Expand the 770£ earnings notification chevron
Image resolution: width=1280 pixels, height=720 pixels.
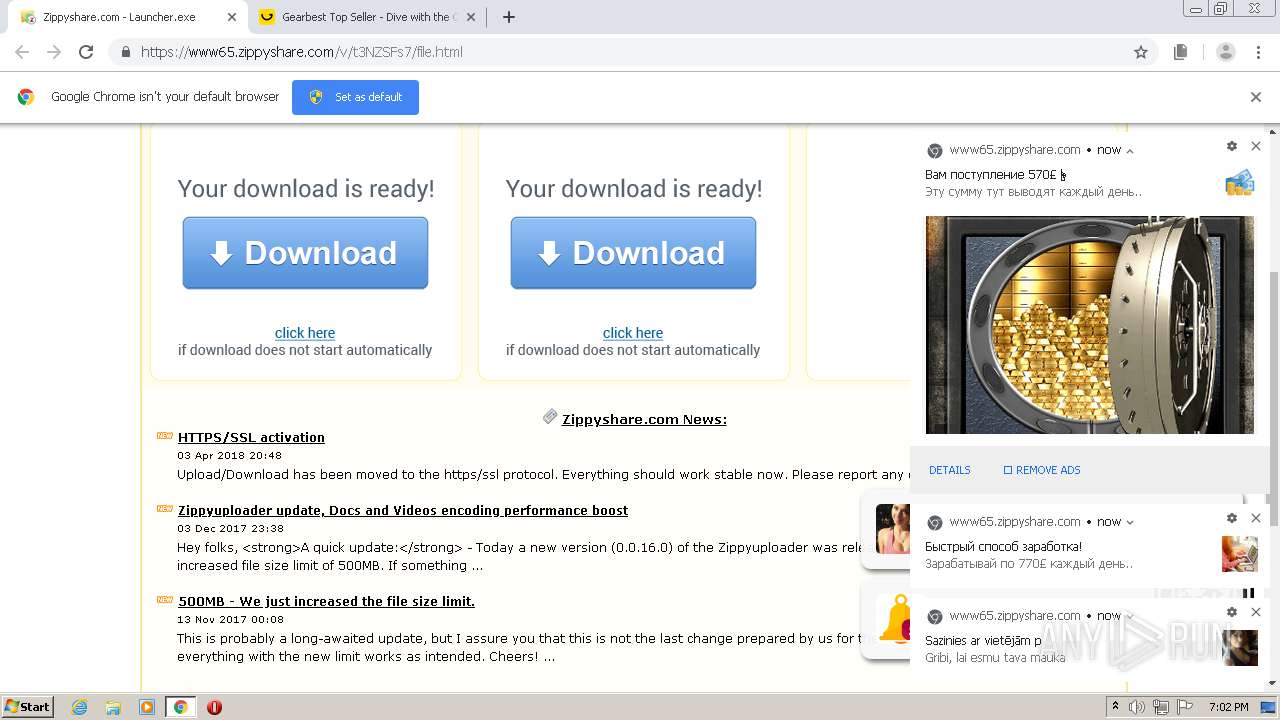pyautogui.click(x=1130, y=522)
